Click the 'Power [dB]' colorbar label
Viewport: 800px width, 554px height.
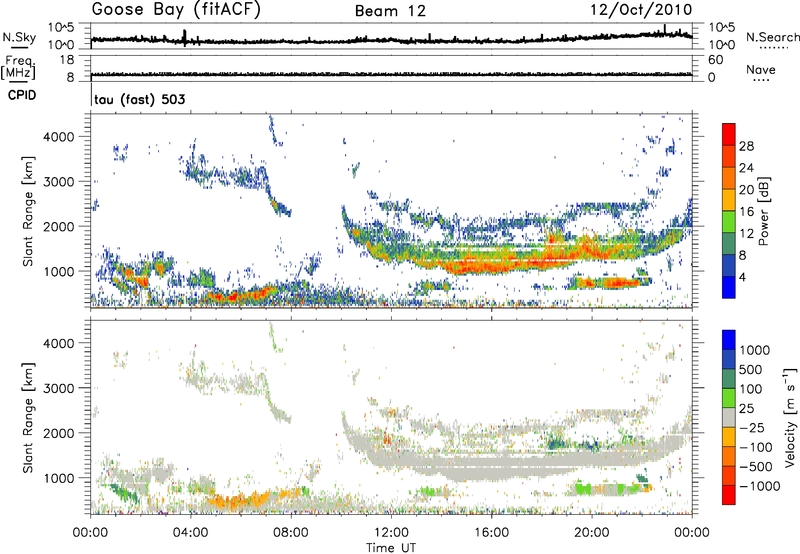763,211
